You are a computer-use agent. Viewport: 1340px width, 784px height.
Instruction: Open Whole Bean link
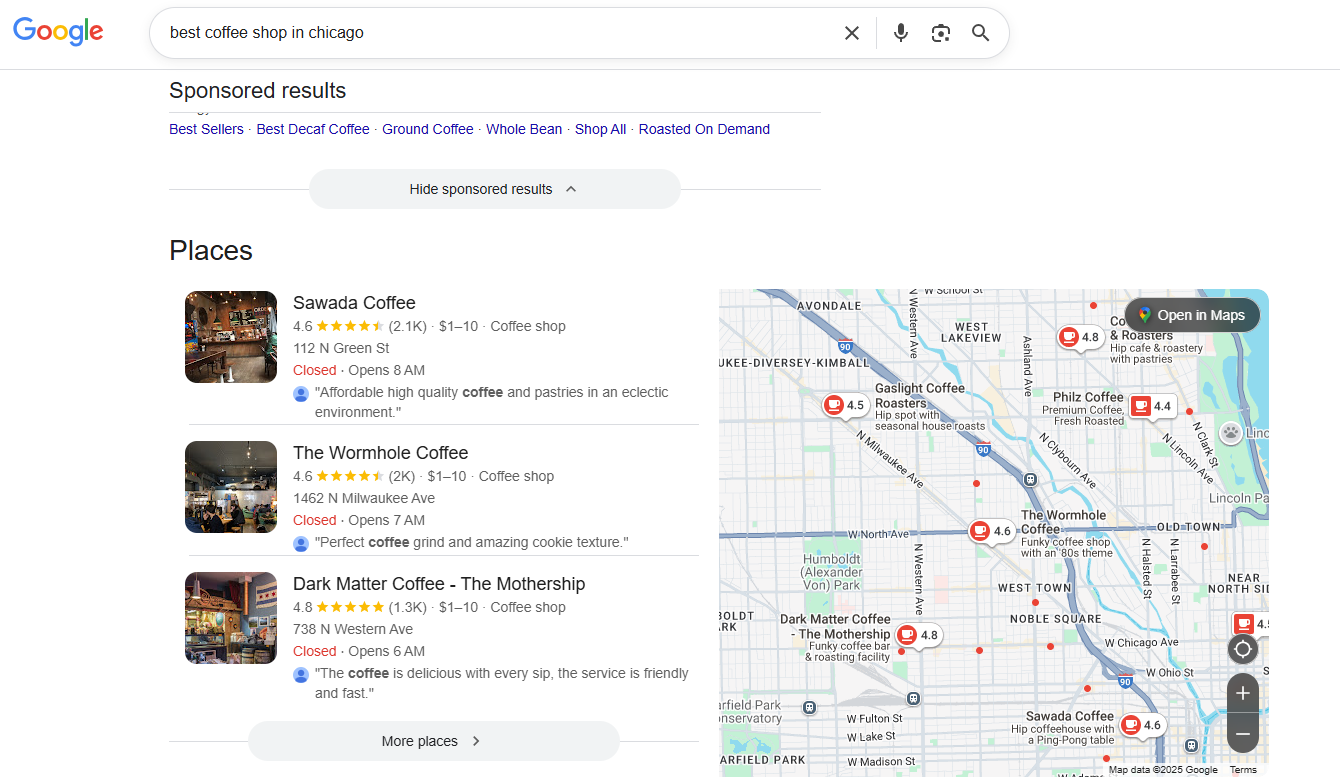tap(524, 129)
